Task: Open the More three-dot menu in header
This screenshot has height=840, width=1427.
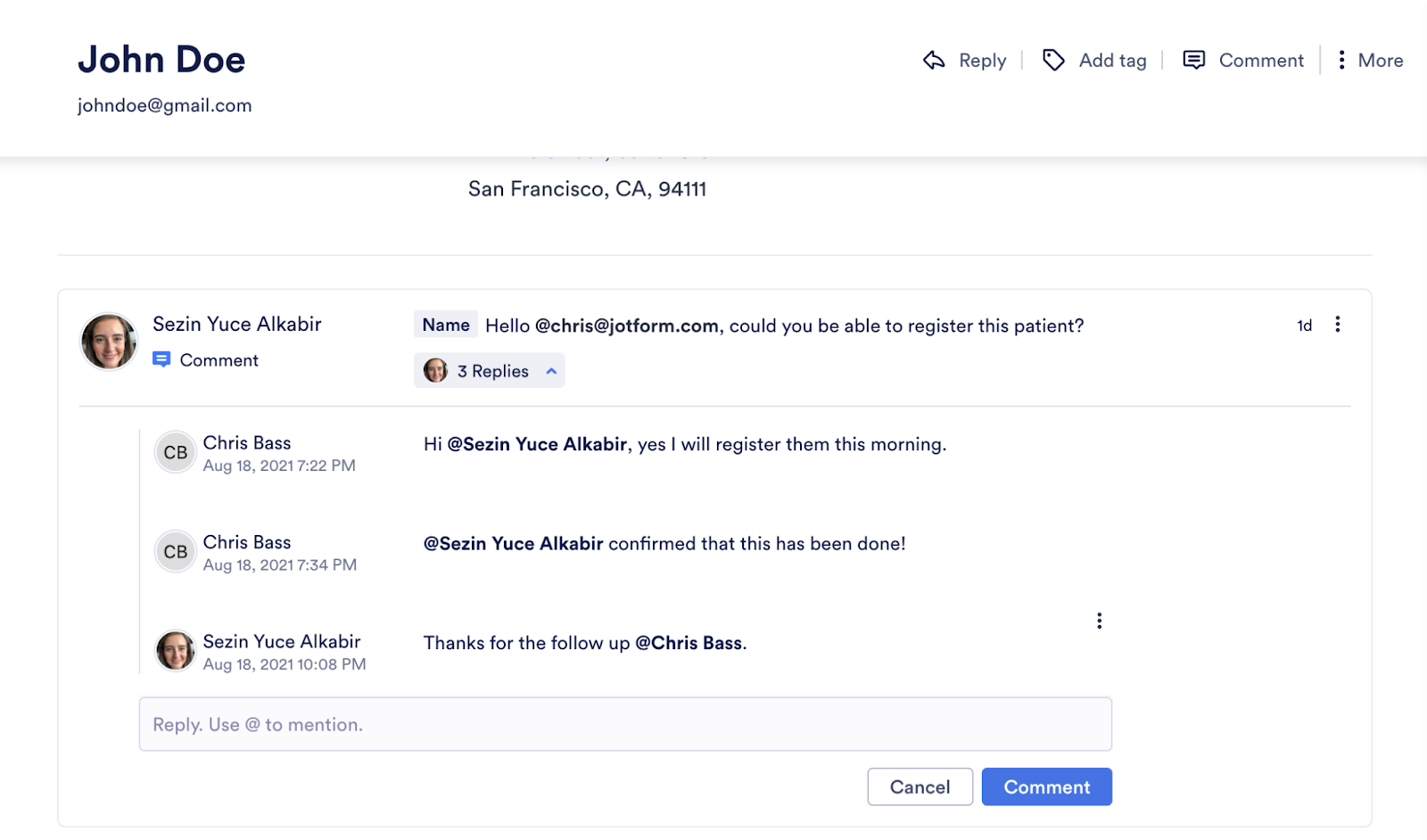Action: tap(1341, 60)
